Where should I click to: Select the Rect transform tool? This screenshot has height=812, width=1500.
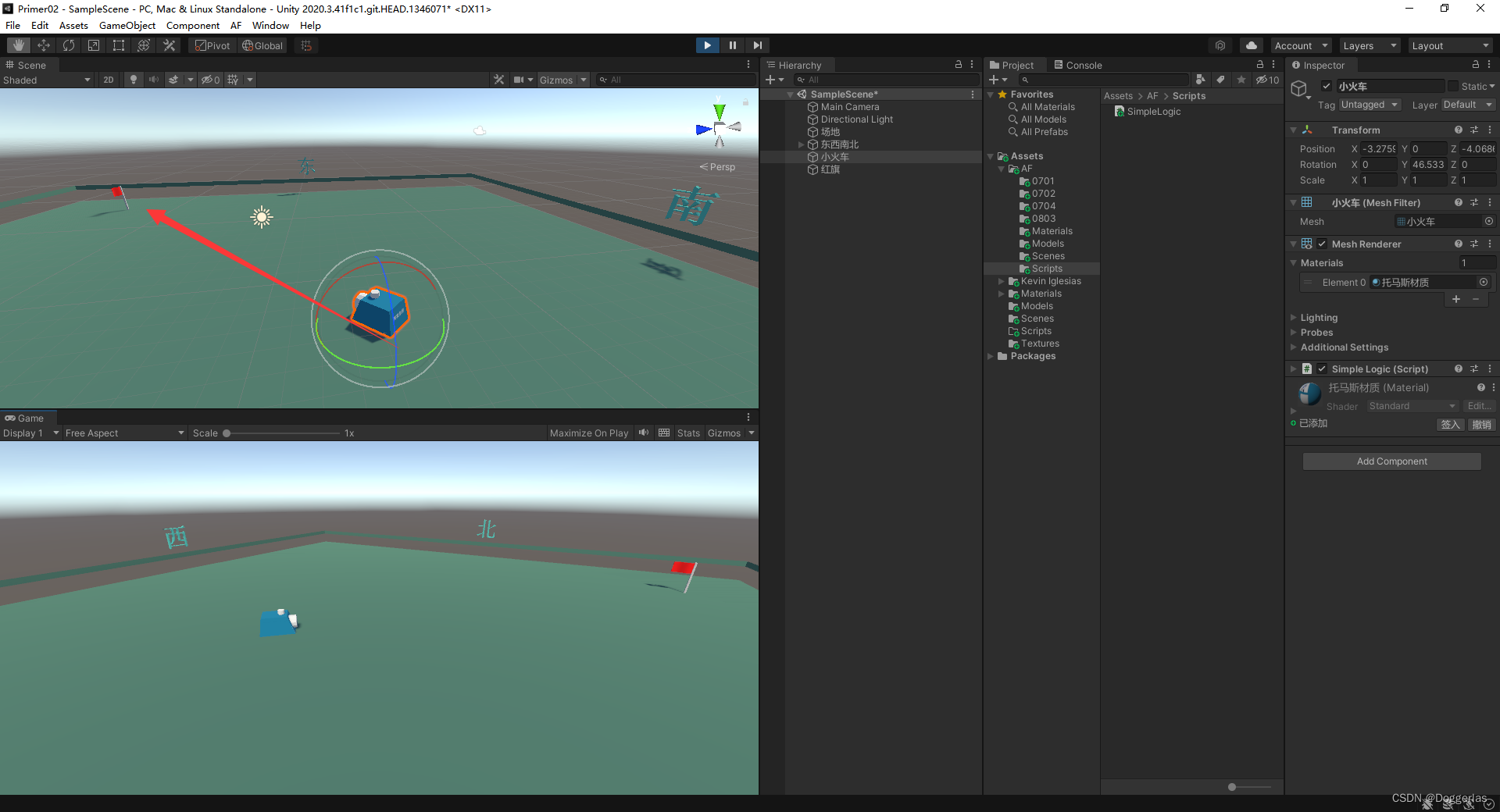coord(119,45)
